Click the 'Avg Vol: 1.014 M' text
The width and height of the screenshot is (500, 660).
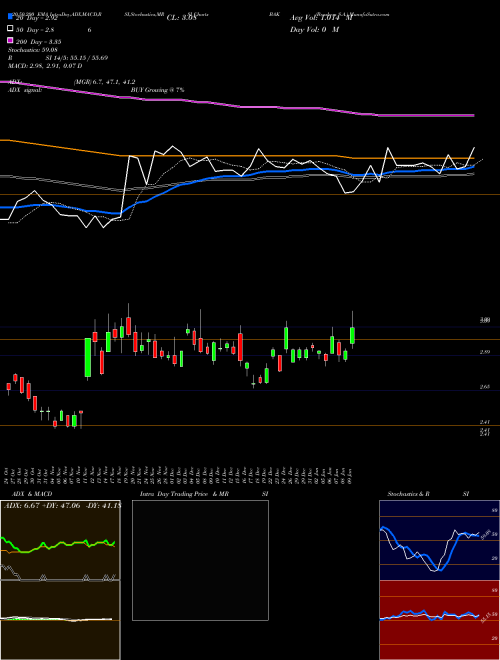click(321, 18)
